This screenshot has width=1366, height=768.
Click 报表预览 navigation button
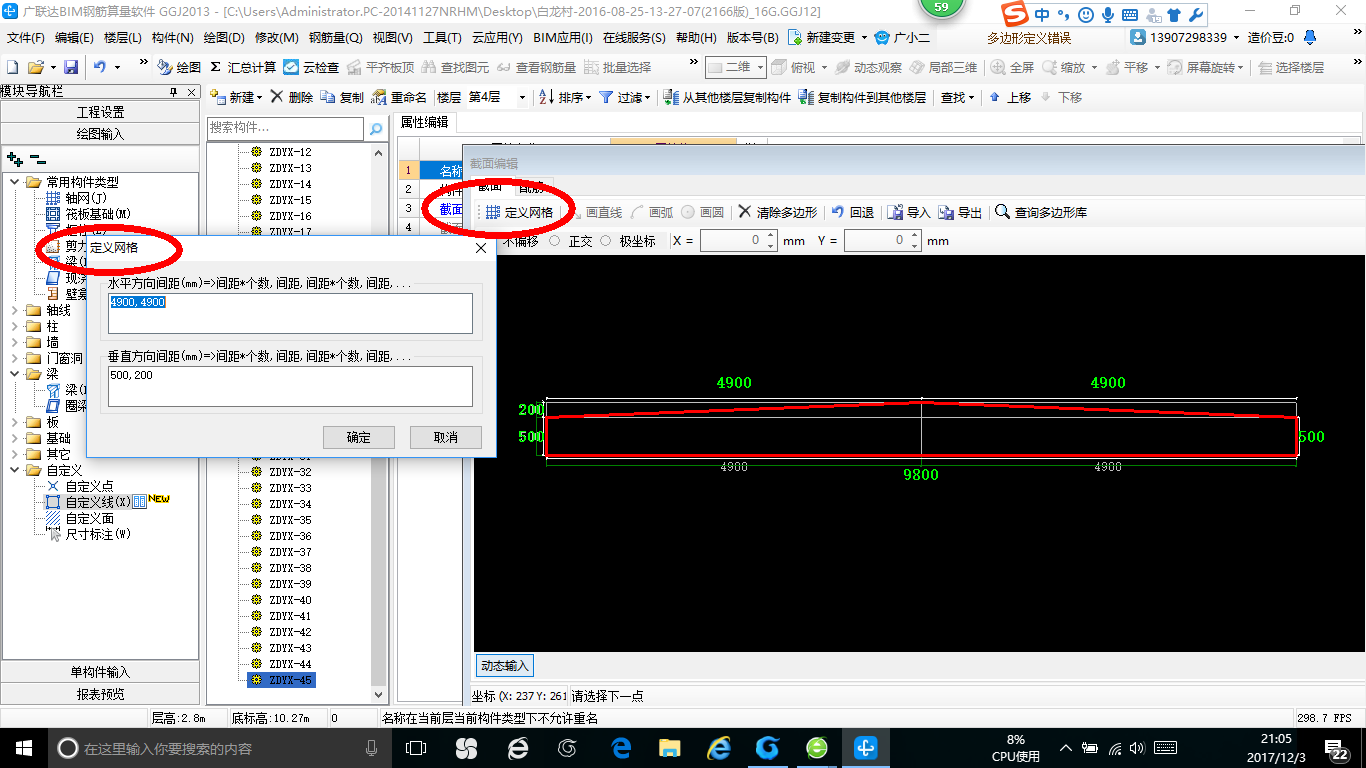point(100,694)
